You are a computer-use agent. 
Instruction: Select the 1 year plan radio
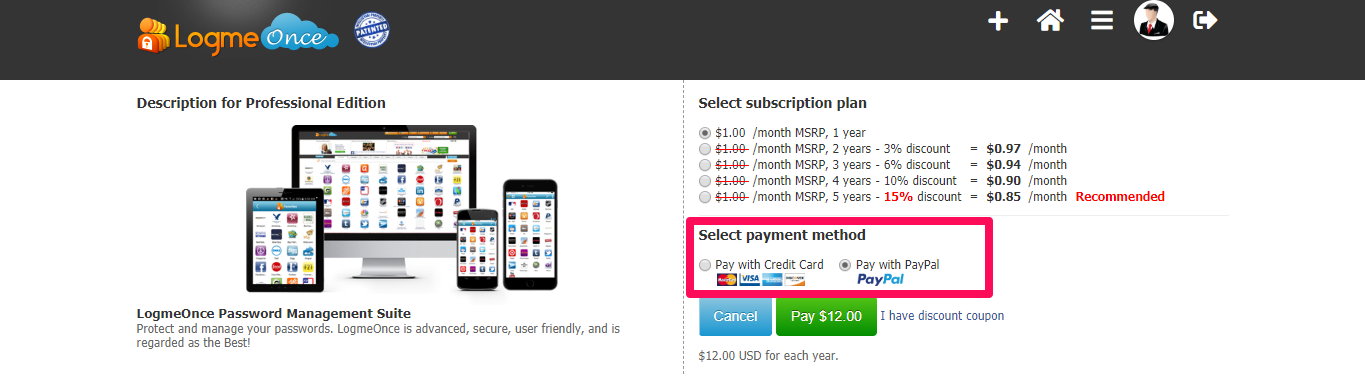pos(705,133)
